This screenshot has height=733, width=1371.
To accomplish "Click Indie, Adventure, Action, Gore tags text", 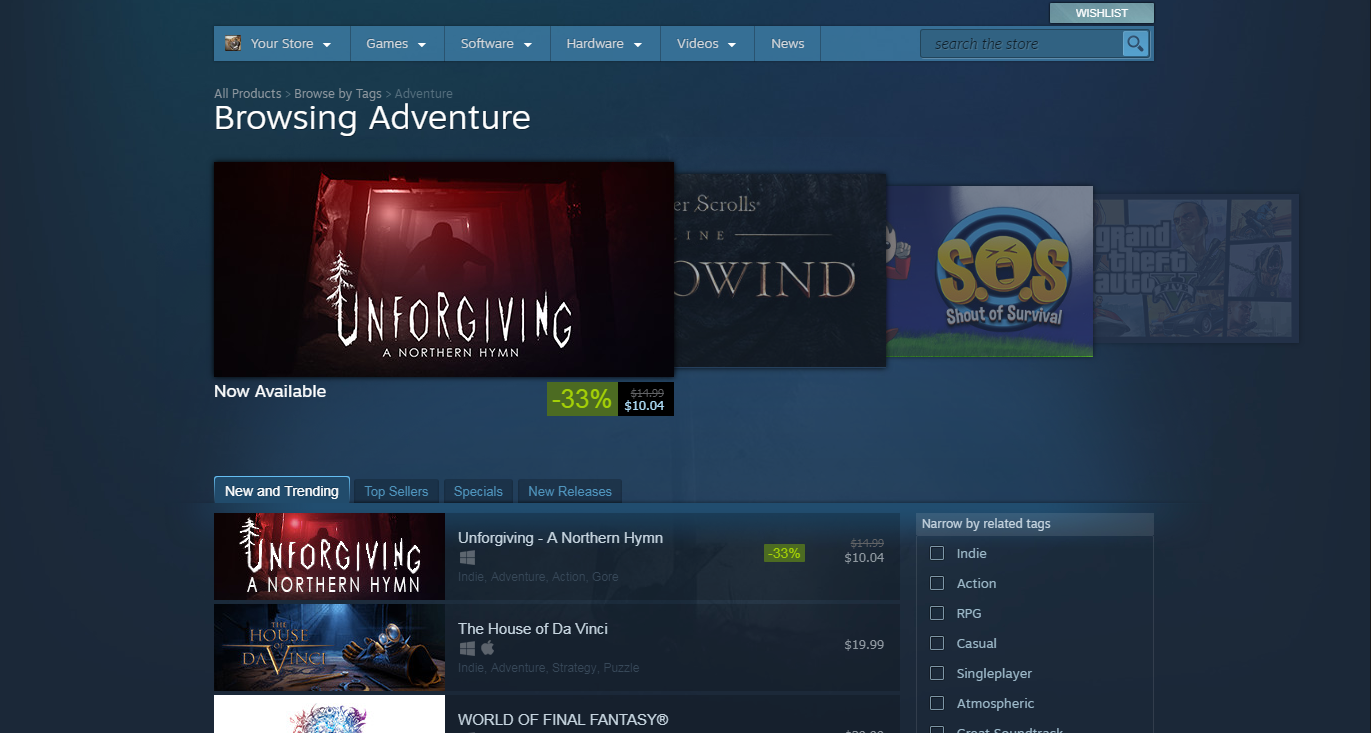I will (x=538, y=577).
